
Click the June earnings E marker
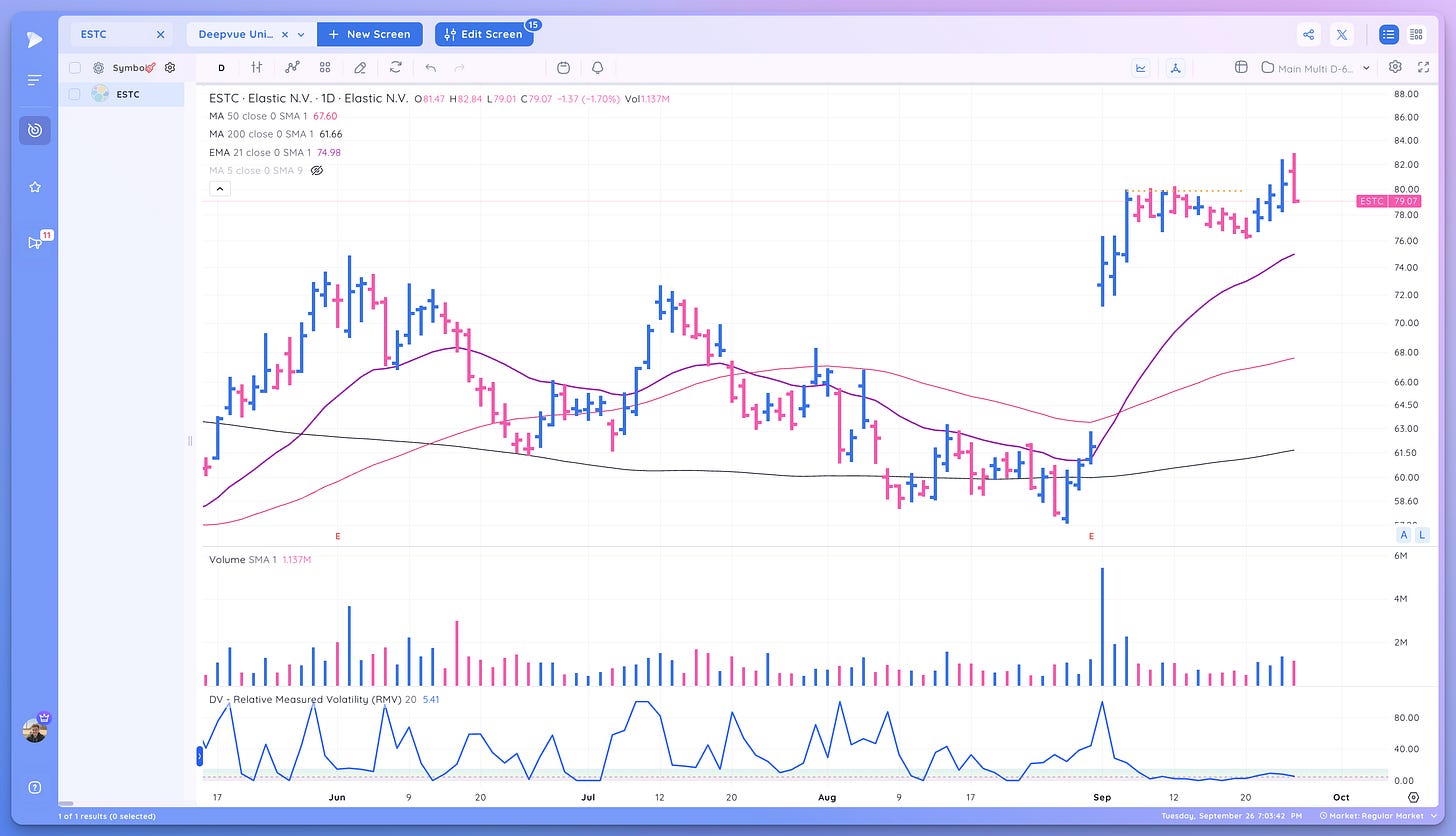point(338,537)
